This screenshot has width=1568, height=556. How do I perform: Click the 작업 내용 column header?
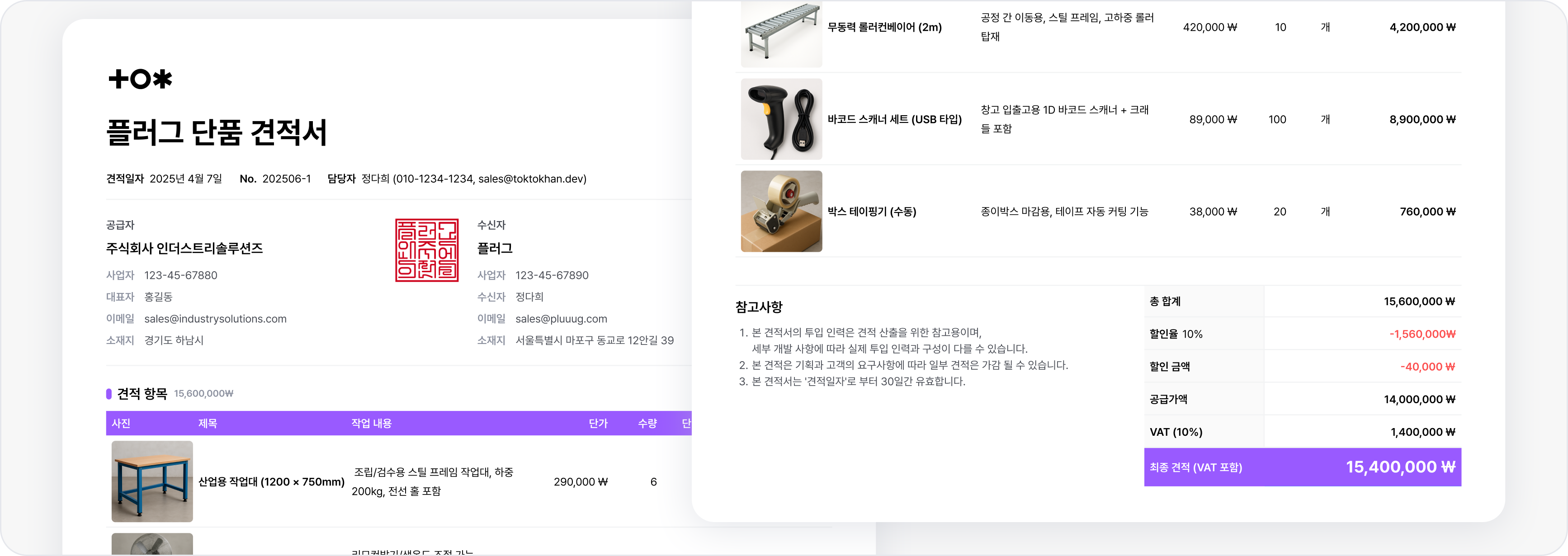(x=371, y=424)
